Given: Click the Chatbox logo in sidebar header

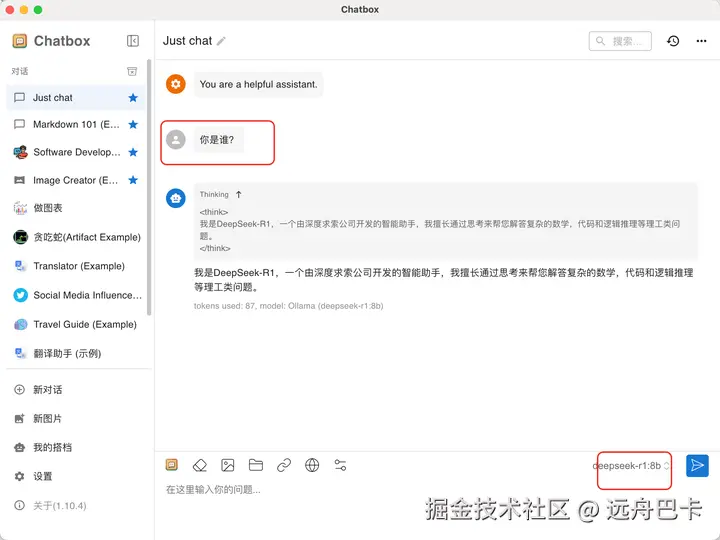Looking at the screenshot, I should point(20,41).
